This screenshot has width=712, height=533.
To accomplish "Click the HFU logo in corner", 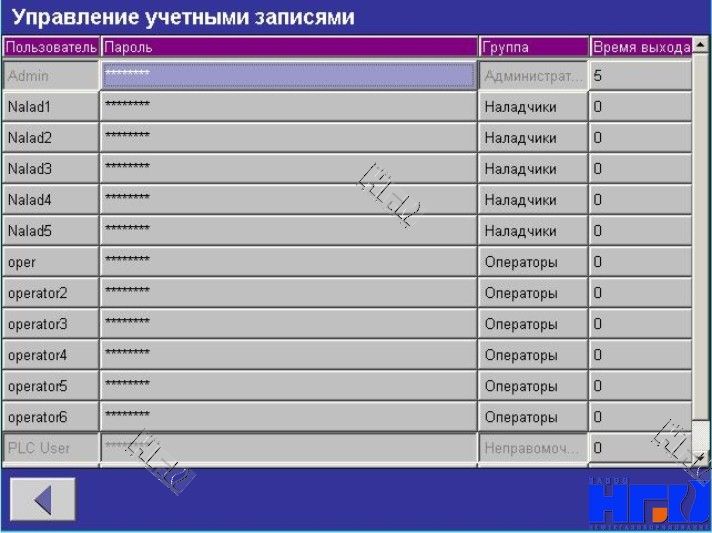I will [x=648, y=497].
